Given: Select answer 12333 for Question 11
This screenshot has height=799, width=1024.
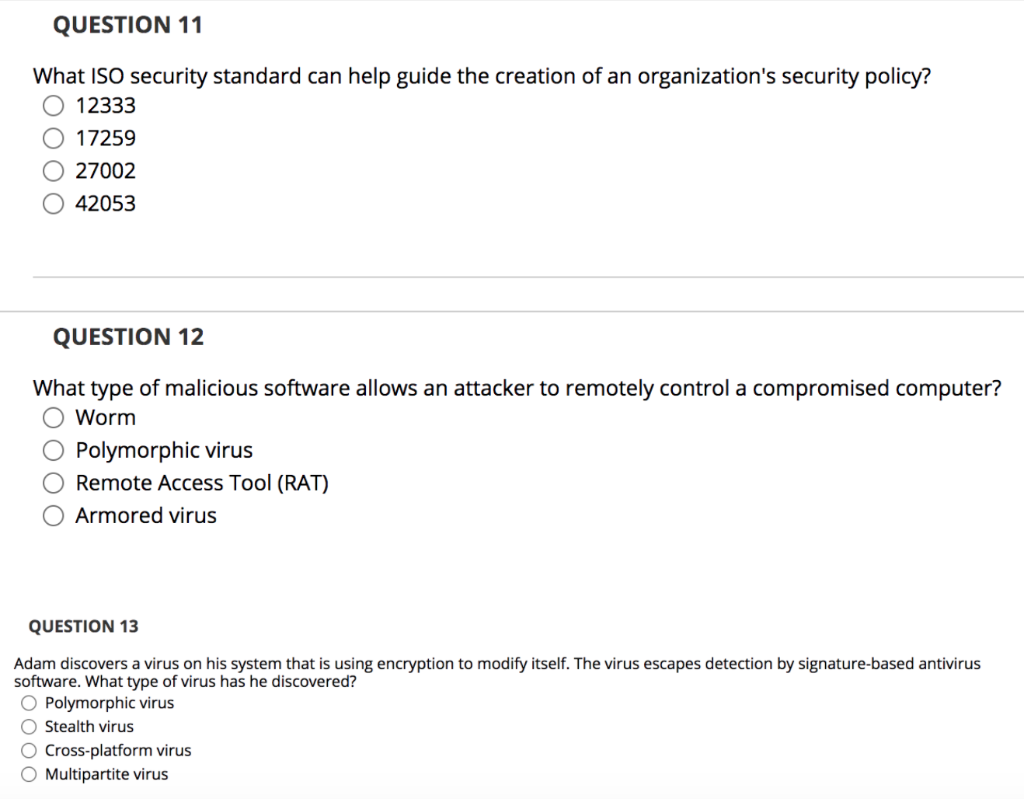Looking at the screenshot, I should pos(53,105).
